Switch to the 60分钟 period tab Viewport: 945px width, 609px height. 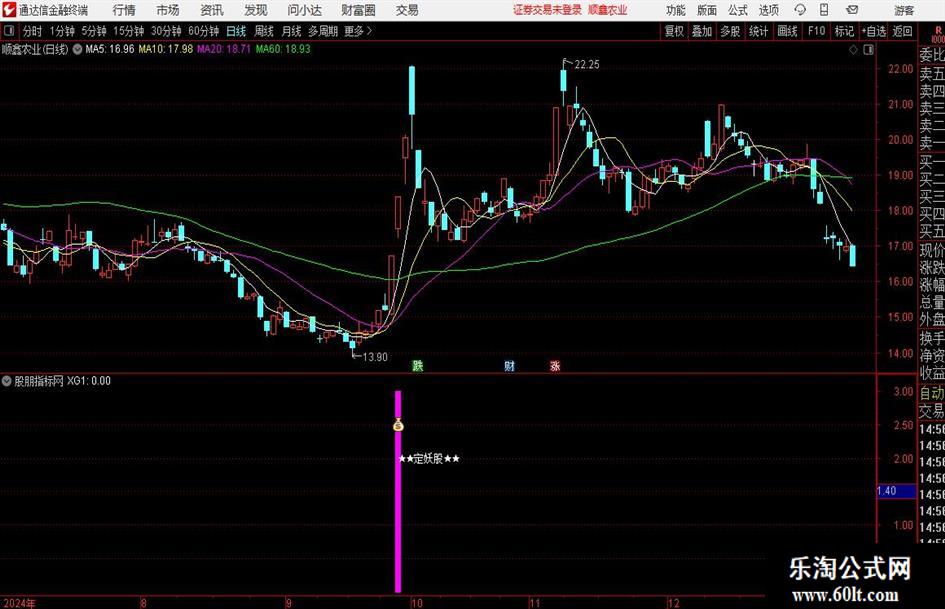coord(203,31)
